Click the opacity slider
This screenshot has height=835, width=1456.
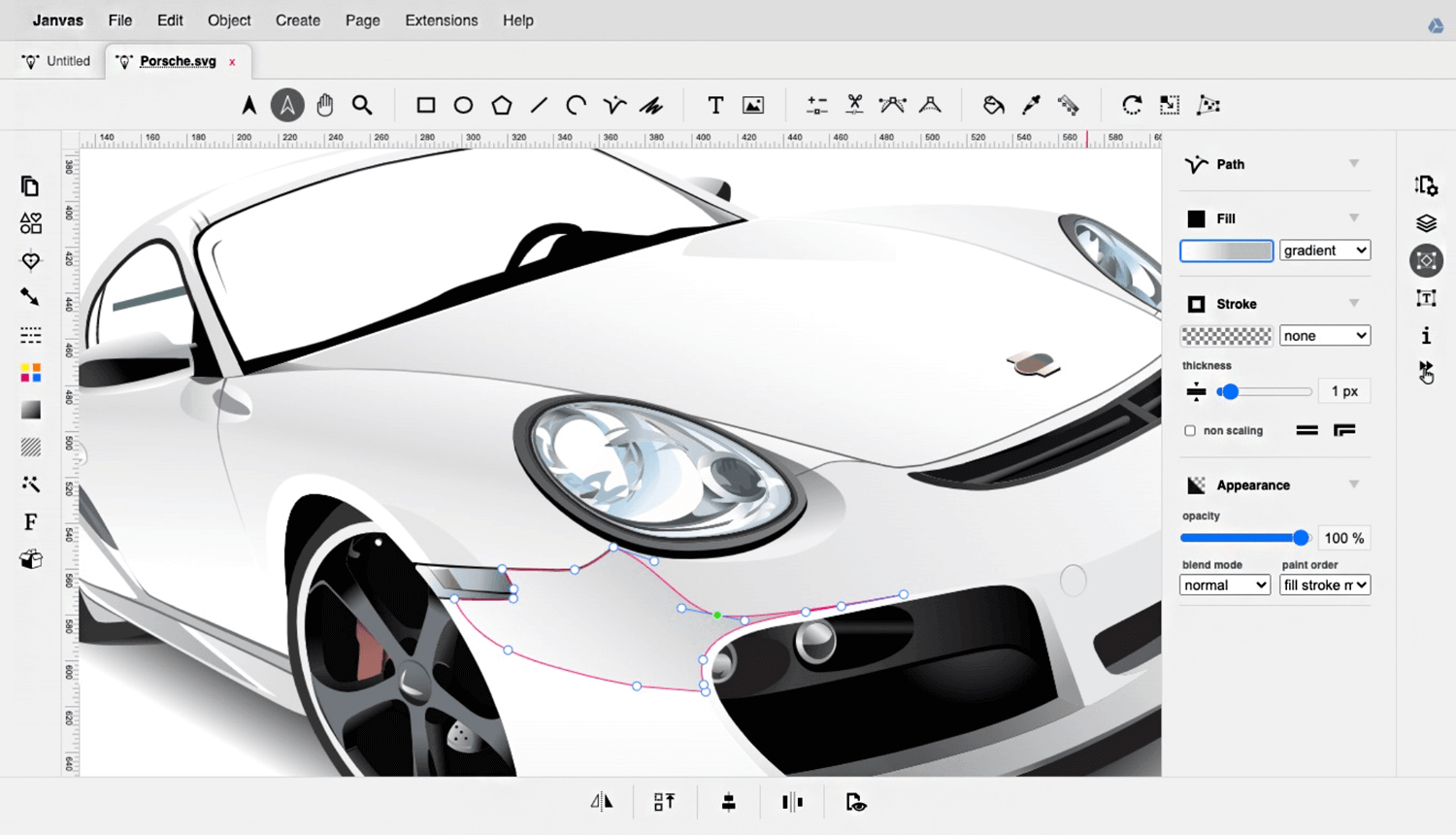coord(1245,538)
